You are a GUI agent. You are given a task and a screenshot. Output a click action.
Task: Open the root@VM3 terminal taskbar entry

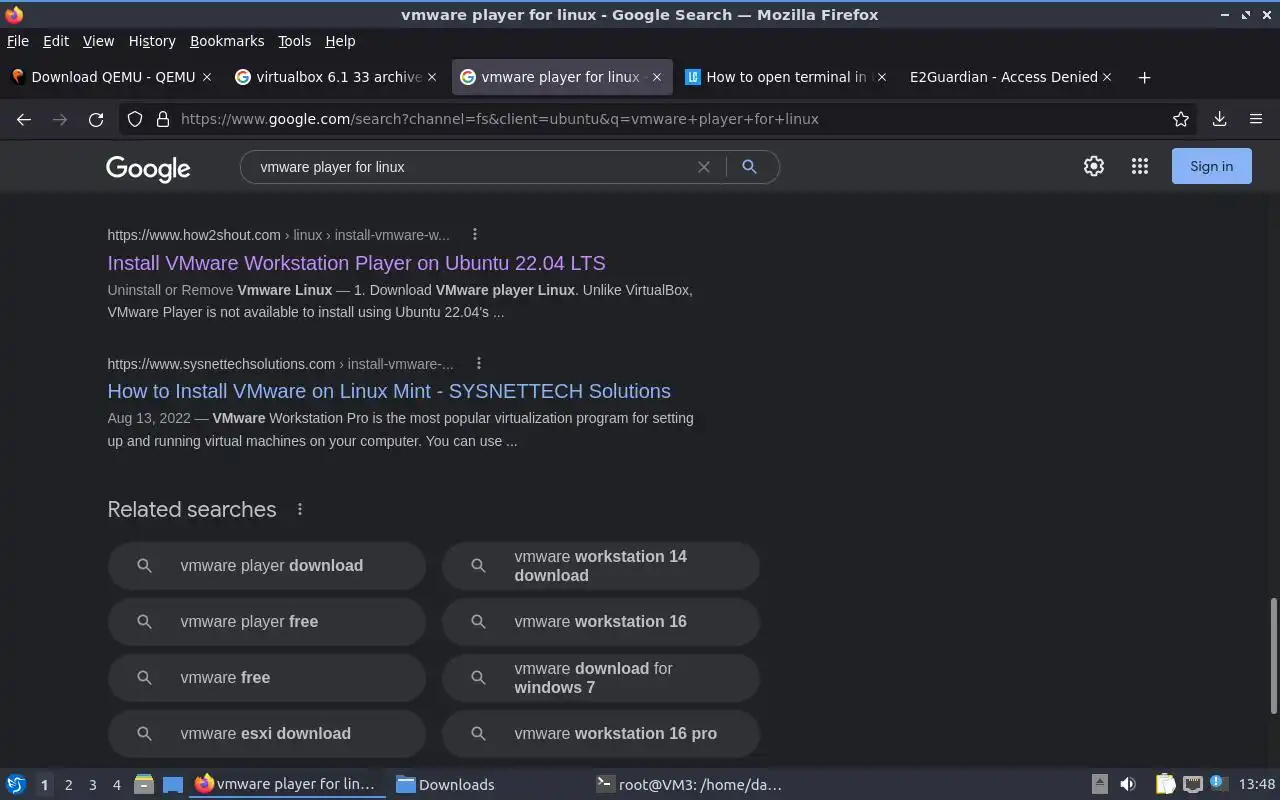coord(688,784)
